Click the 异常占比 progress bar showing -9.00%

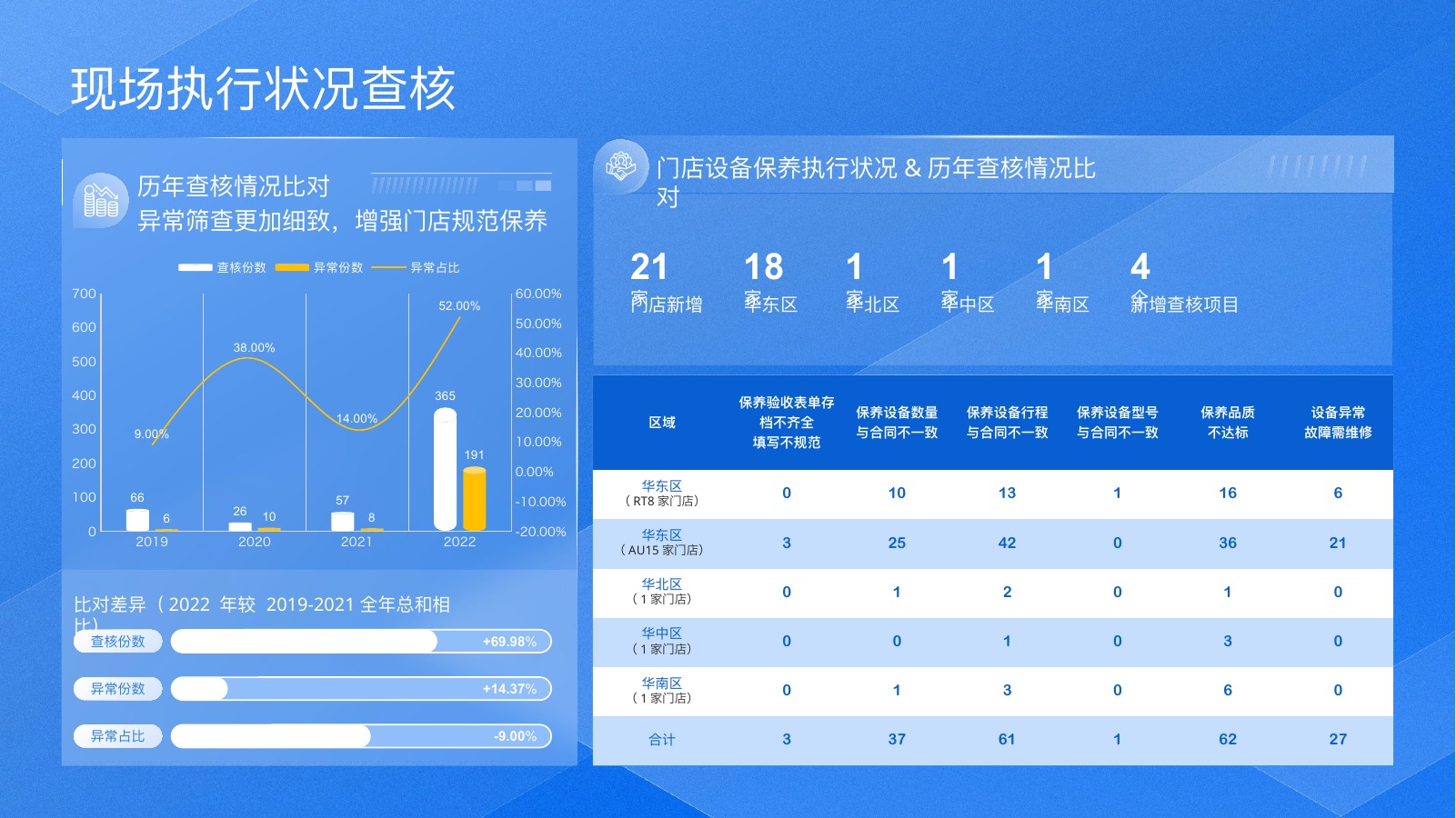click(361, 735)
